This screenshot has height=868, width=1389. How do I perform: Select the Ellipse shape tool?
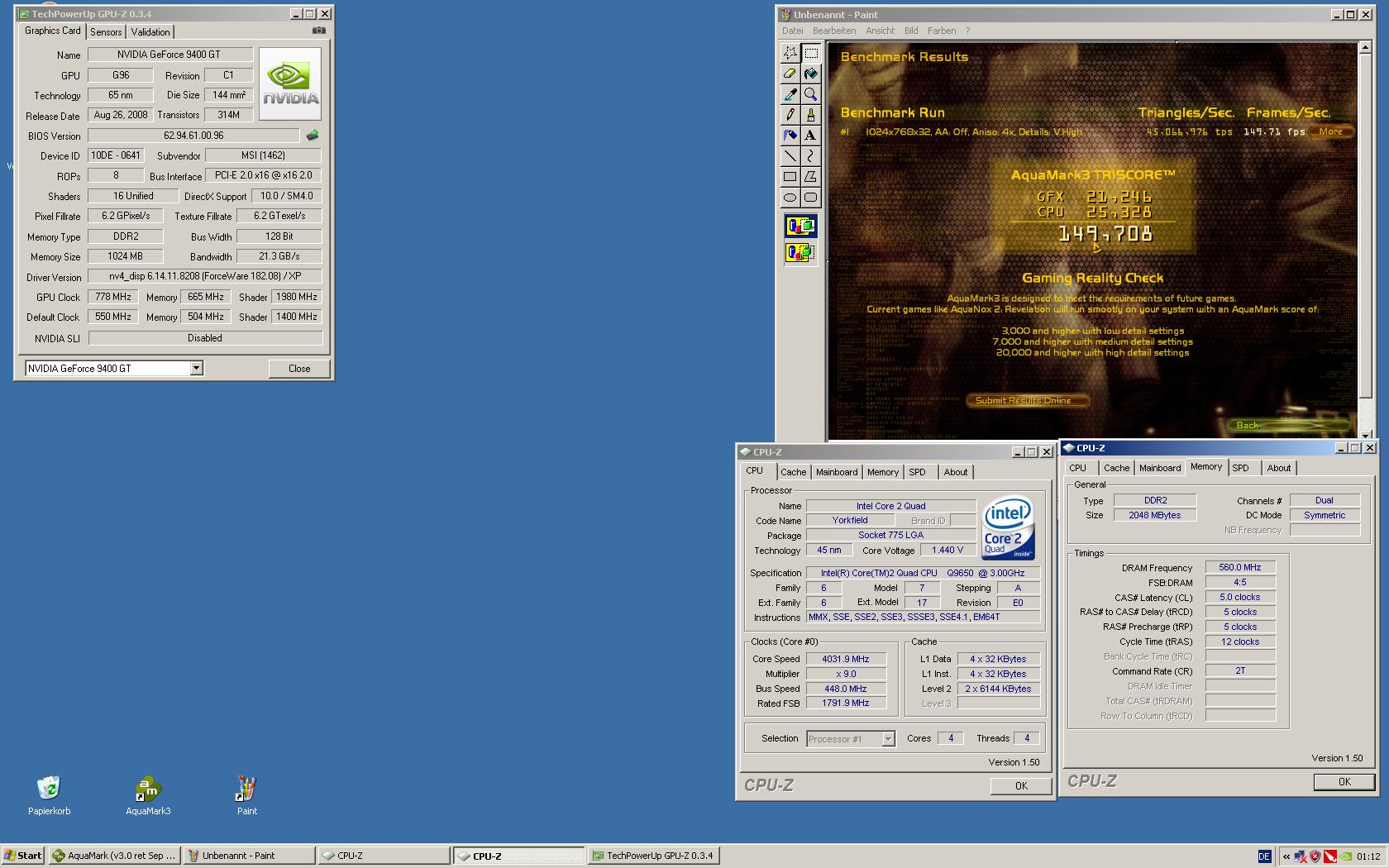pyautogui.click(x=790, y=198)
